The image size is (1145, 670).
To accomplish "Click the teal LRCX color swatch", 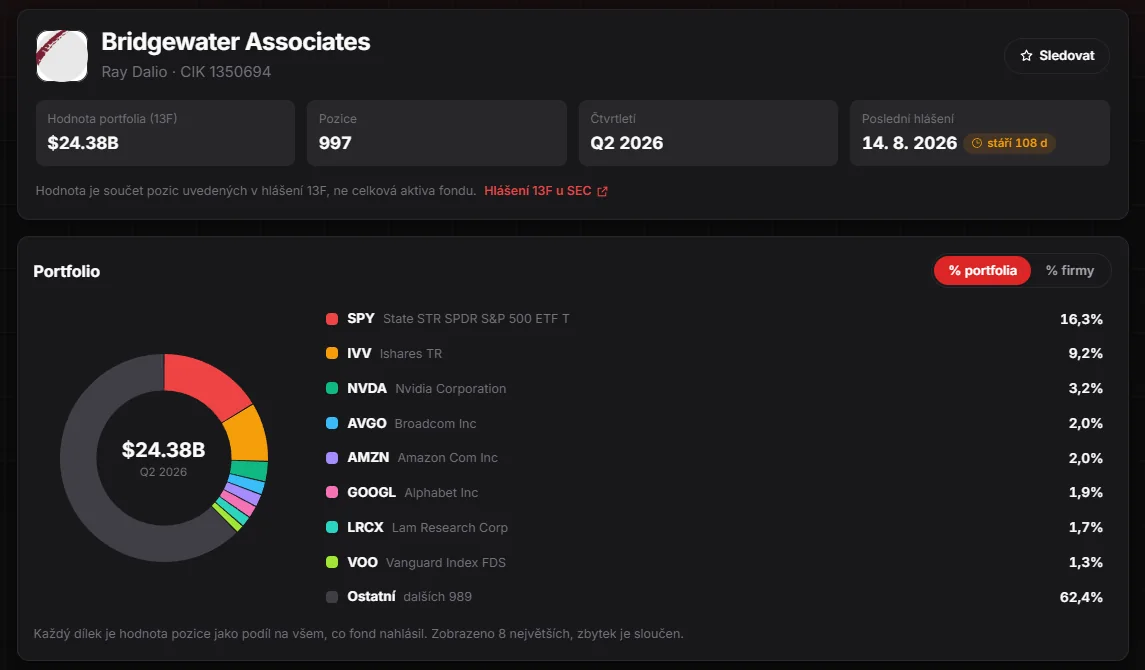I will coord(332,527).
